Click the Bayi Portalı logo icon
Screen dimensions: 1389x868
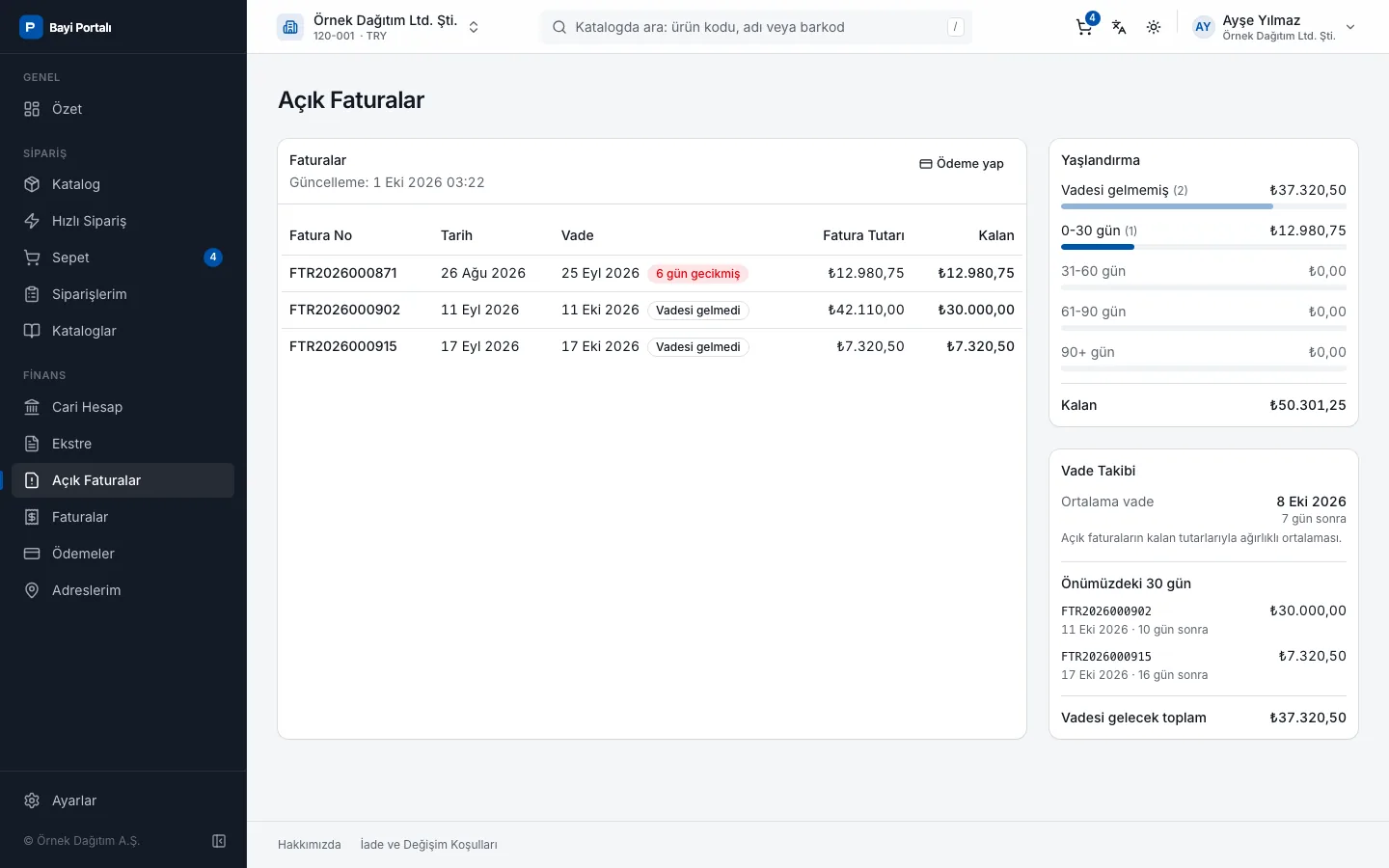coord(31,27)
